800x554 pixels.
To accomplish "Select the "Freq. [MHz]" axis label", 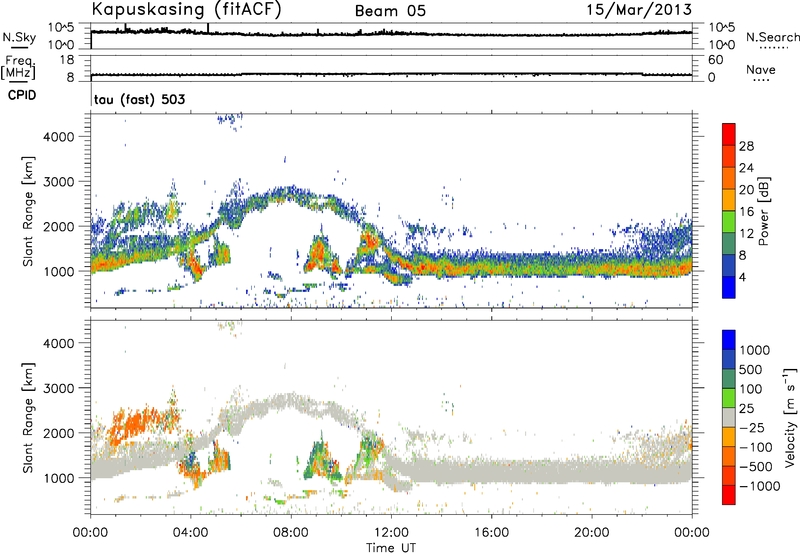I will click(x=18, y=68).
